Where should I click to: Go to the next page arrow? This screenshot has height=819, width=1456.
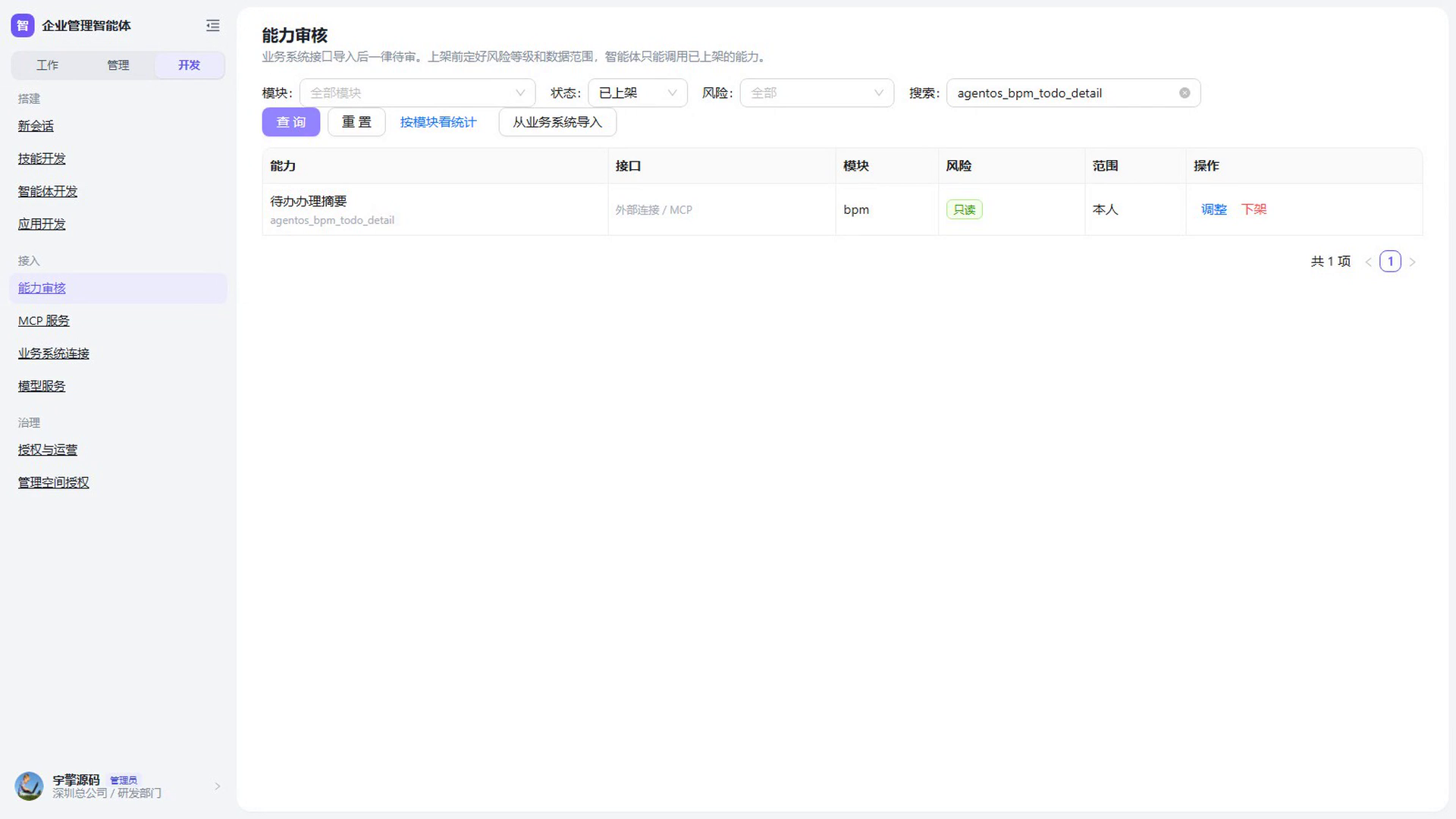1412,262
